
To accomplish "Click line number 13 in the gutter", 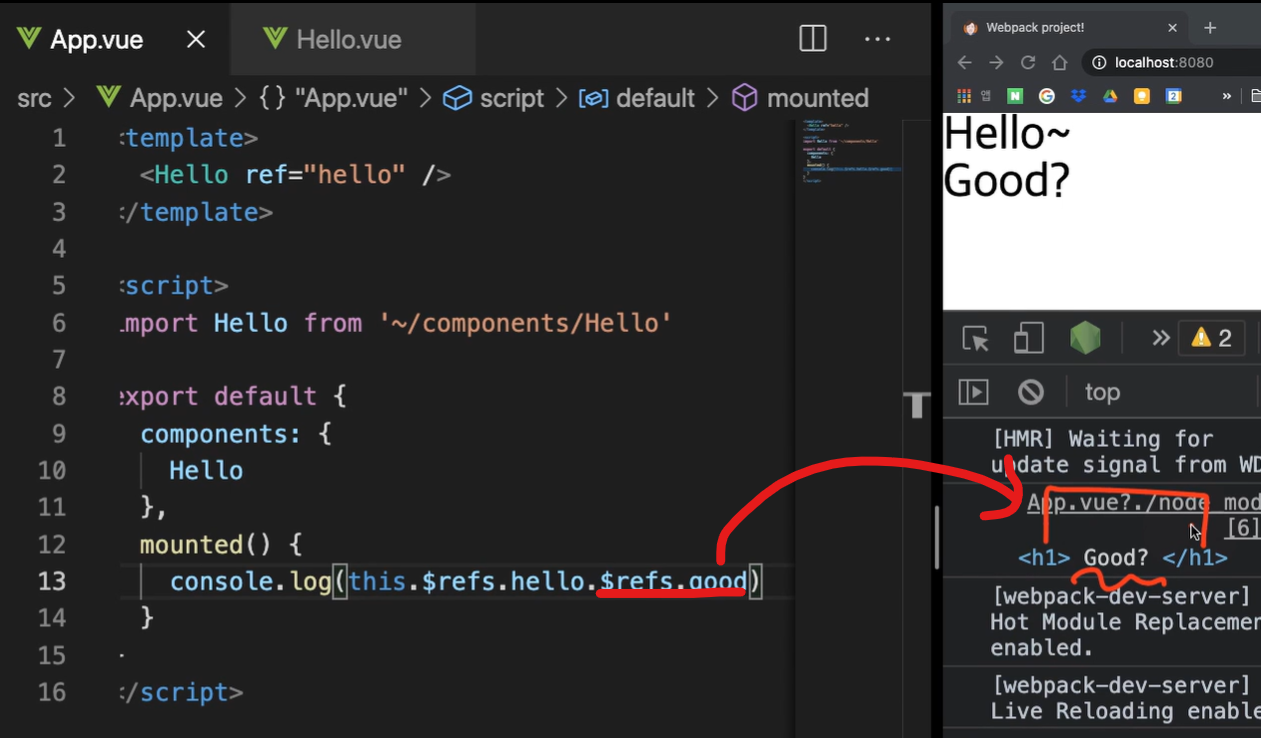I will pos(52,581).
